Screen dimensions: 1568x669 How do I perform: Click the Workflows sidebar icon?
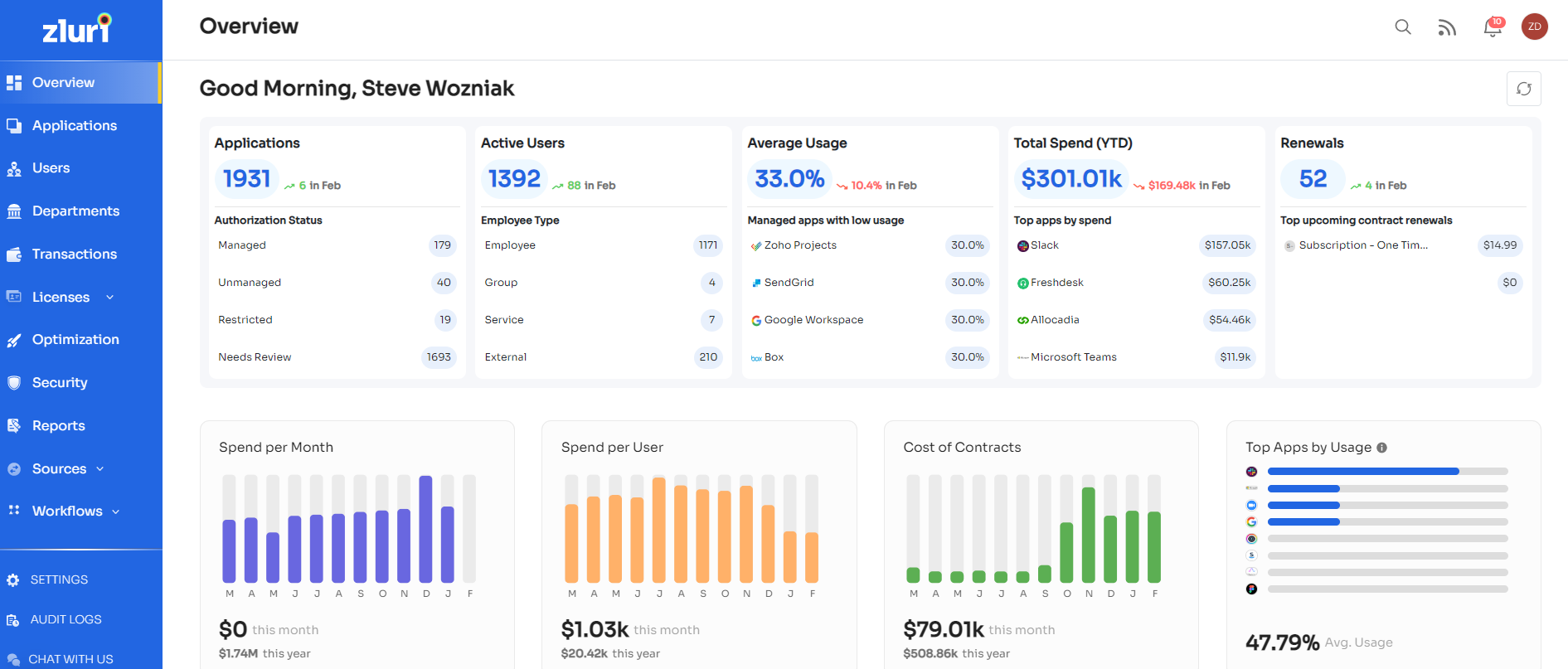point(14,511)
